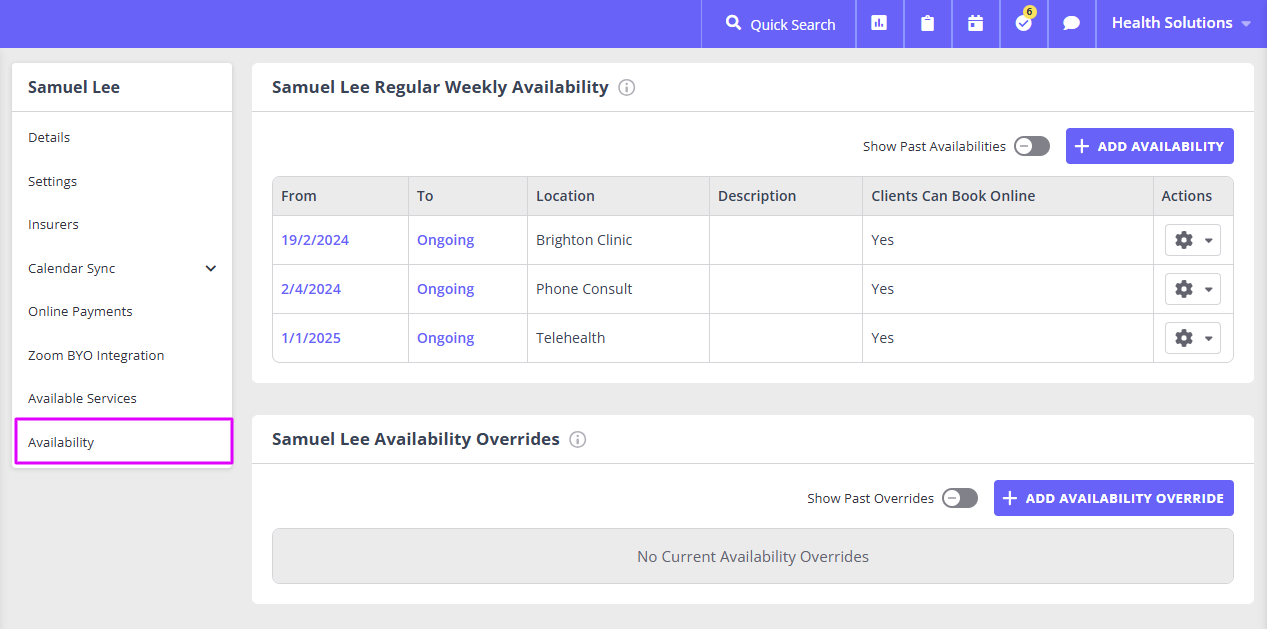The height and width of the screenshot is (629, 1267).
Task: Open the messages chat bubble icon
Action: point(1071,23)
